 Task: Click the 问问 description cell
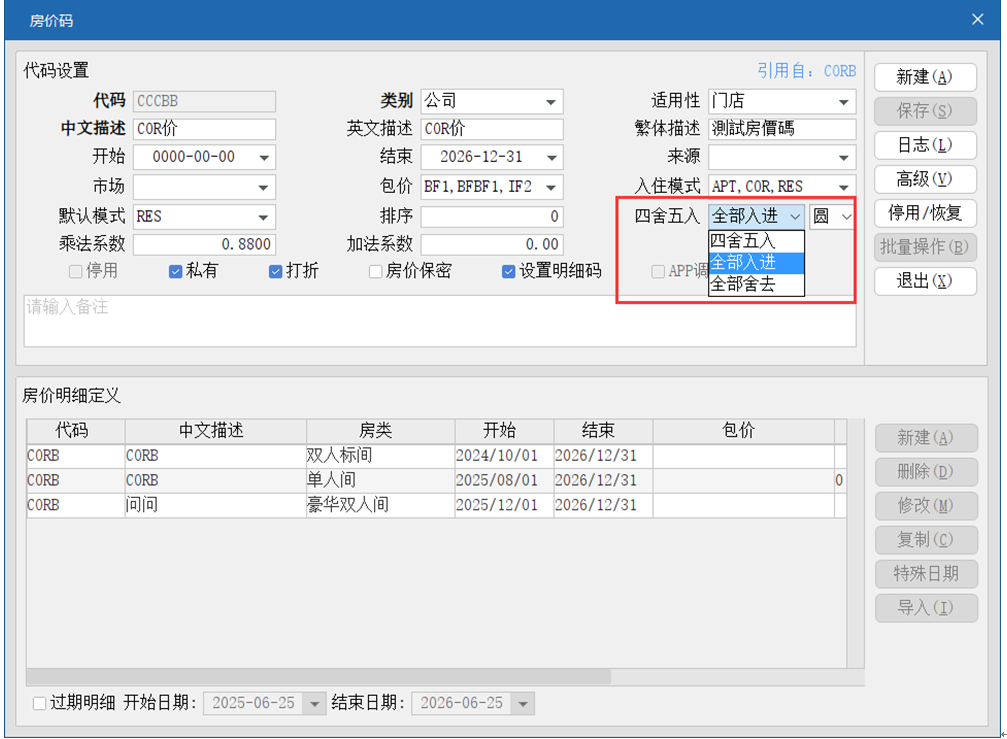click(x=216, y=505)
